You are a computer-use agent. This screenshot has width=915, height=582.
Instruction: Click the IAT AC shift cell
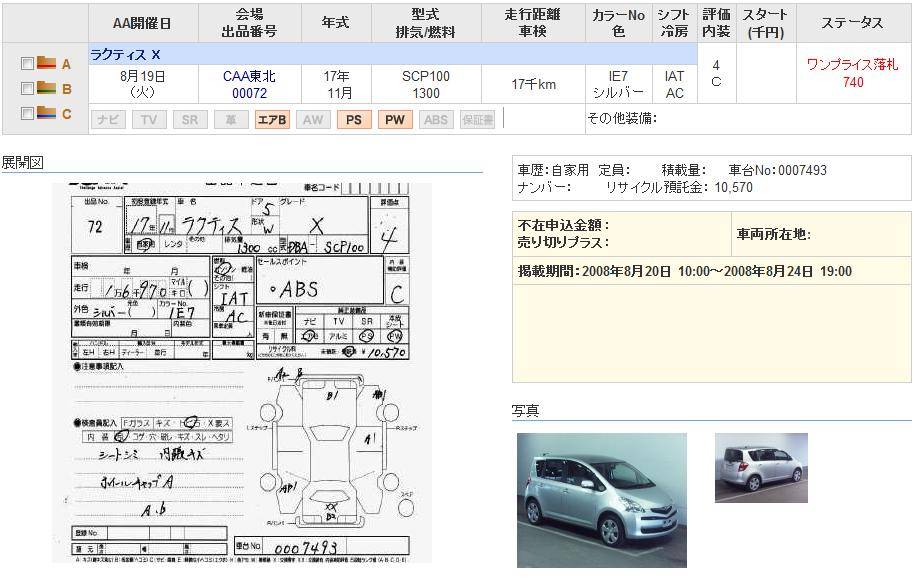click(x=674, y=85)
